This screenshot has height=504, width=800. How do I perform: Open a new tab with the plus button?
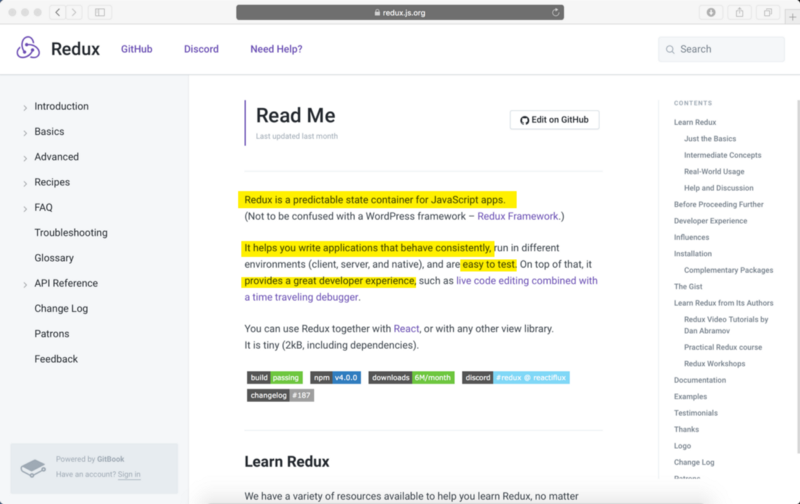coord(792,17)
